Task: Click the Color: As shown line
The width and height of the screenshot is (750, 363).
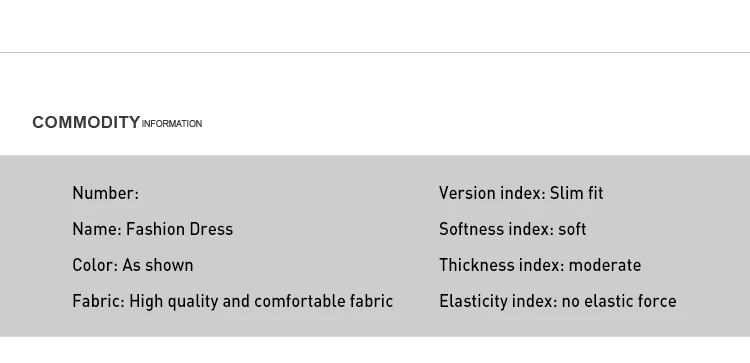Action: click(x=132, y=265)
